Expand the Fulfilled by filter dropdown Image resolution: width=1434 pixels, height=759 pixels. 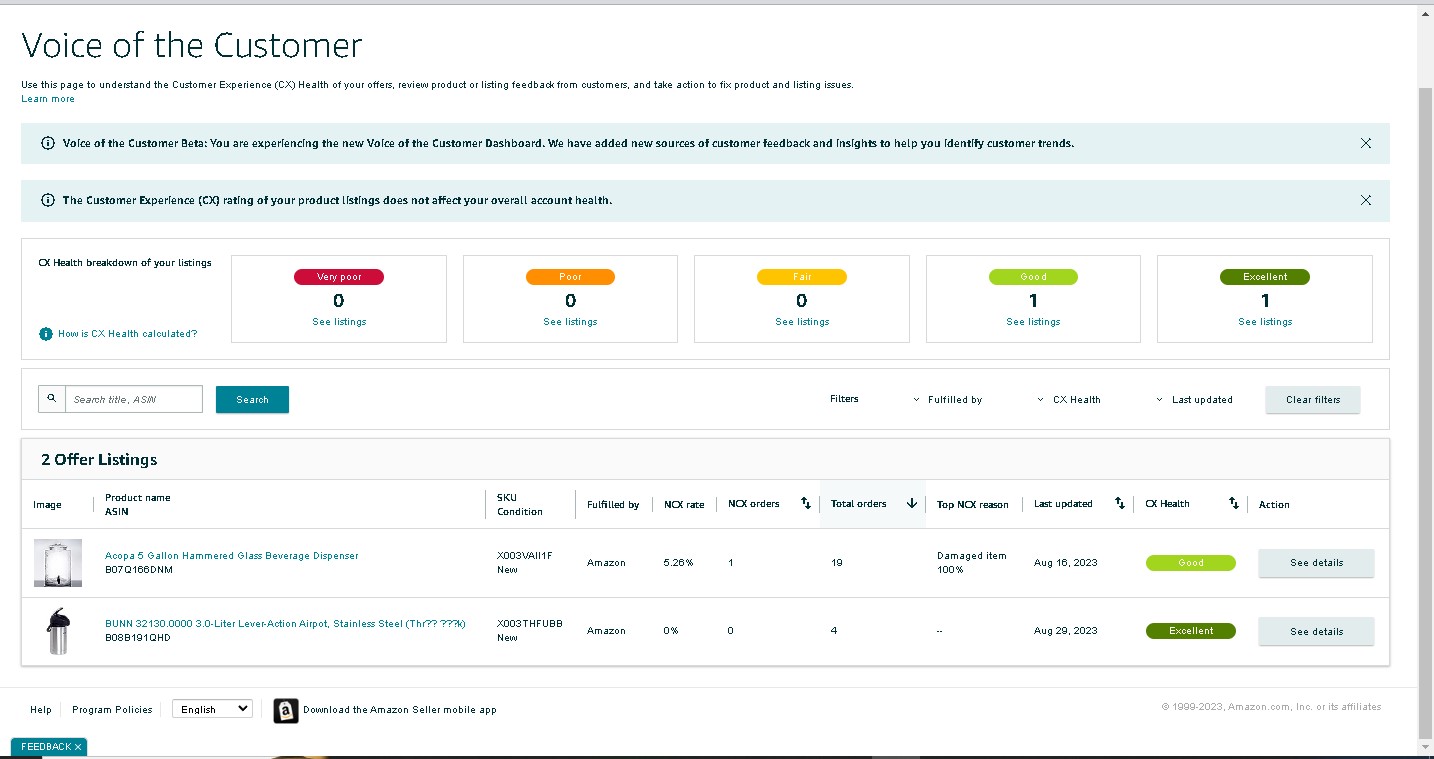click(947, 399)
